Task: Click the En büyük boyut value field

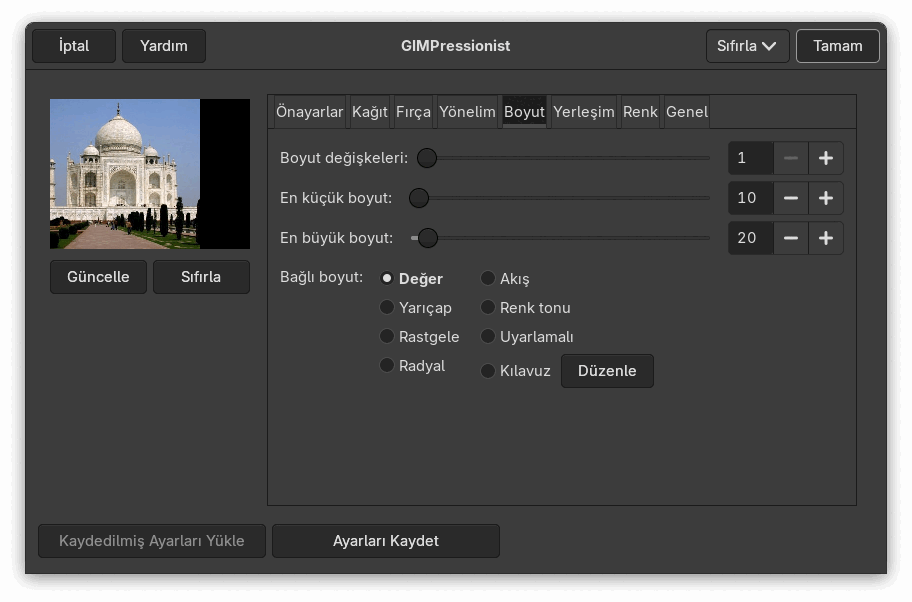Action: (751, 238)
